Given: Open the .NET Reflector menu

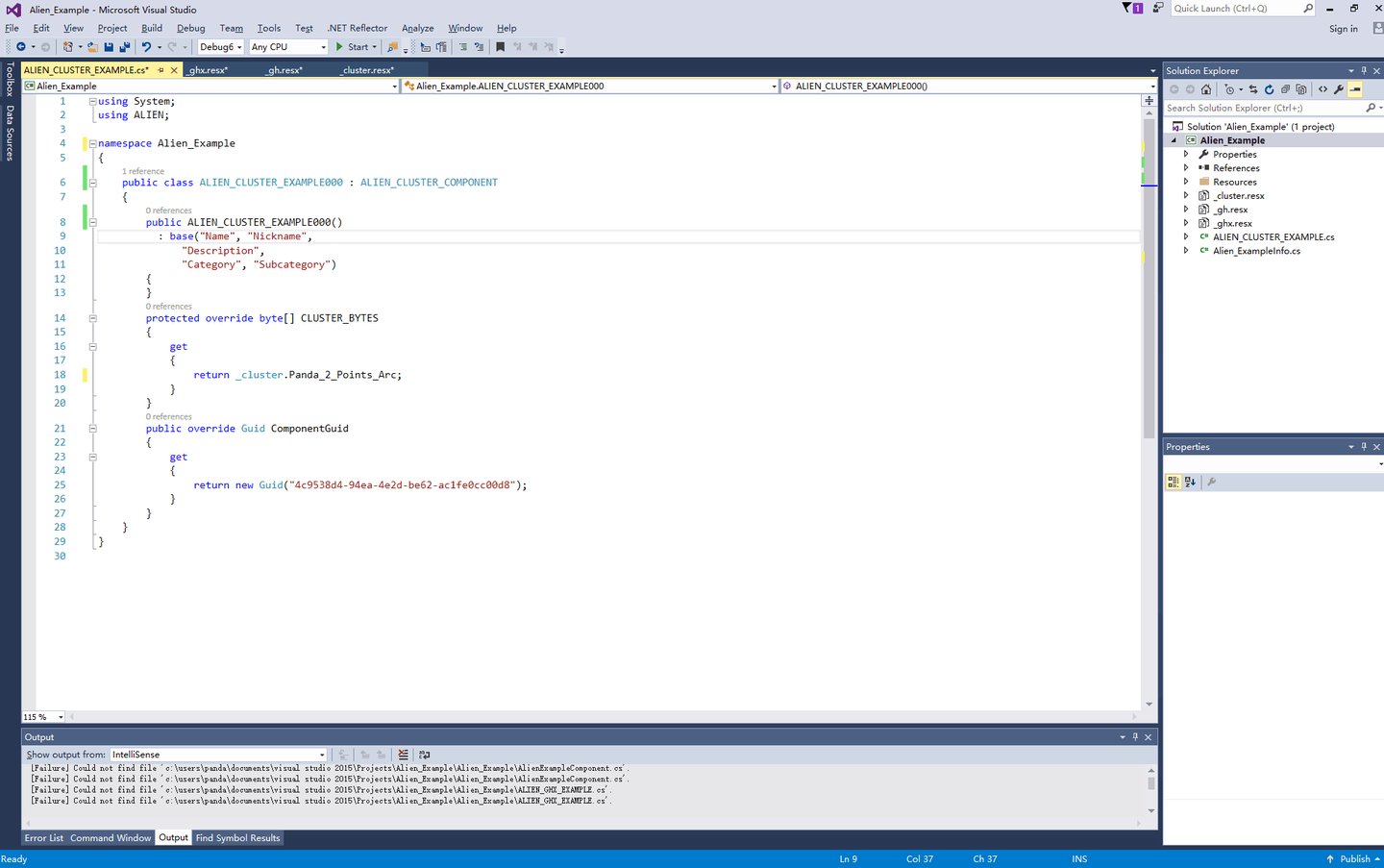Looking at the screenshot, I should pos(357,28).
